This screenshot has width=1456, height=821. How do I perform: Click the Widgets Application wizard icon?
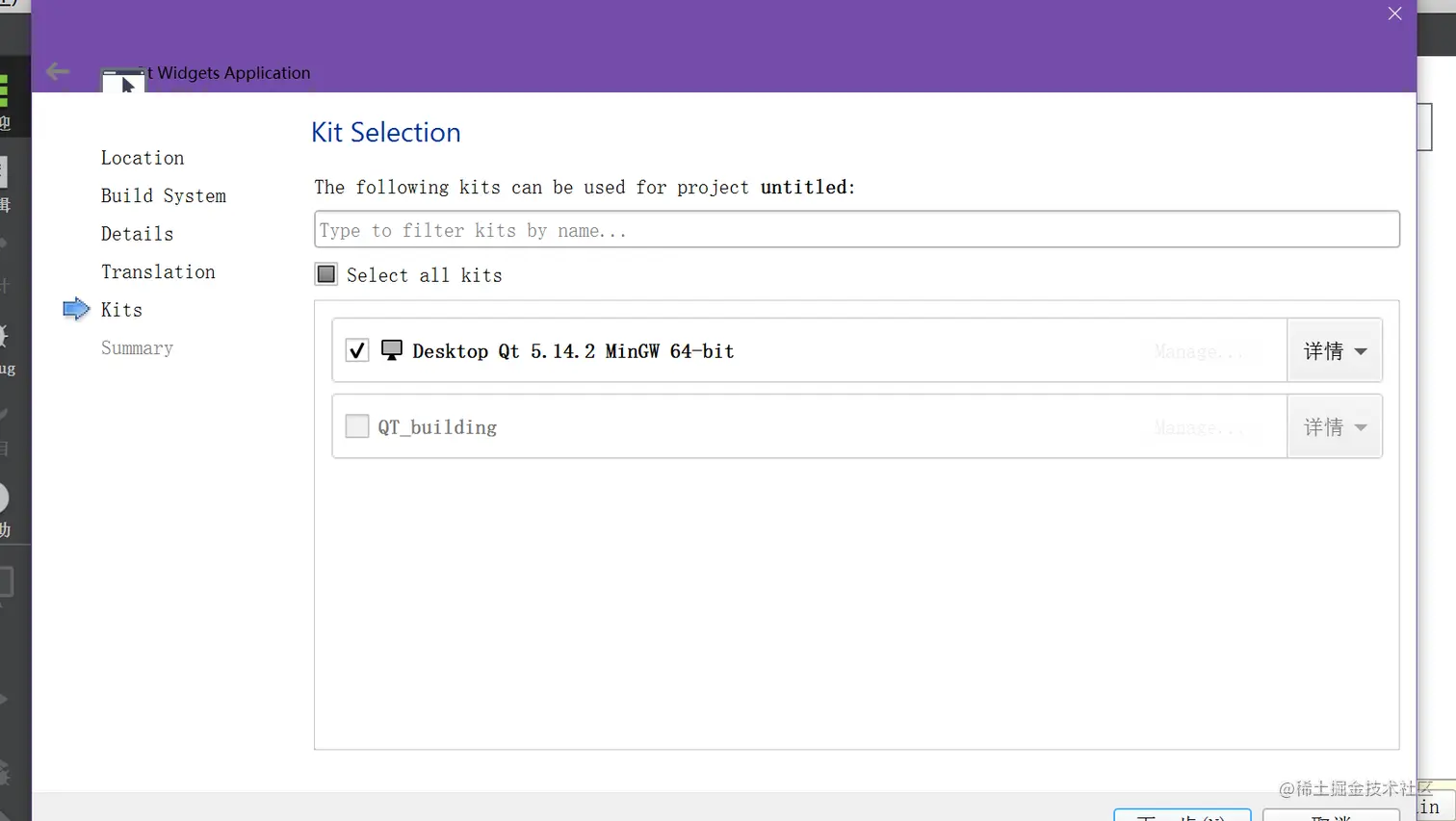coord(123,81)
